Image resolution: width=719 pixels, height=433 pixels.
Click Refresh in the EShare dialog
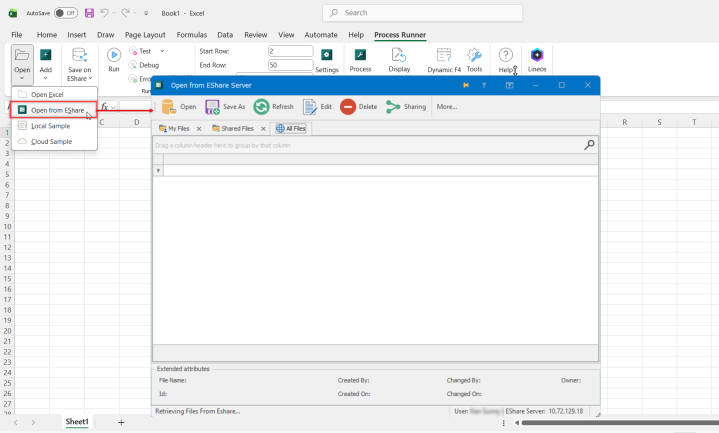tap(274, 106)
